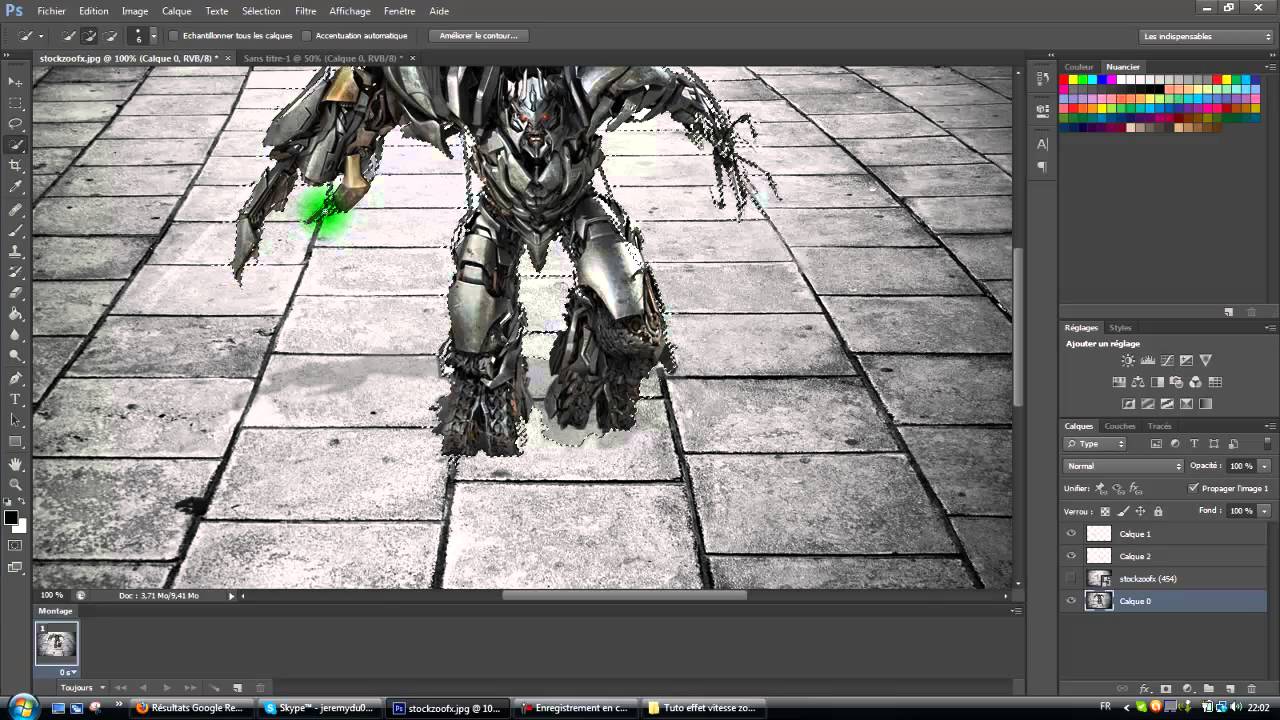Switch to the Styles tab
The height and width of the screenshot is (720, 1280).
(x=1120, y=327)
